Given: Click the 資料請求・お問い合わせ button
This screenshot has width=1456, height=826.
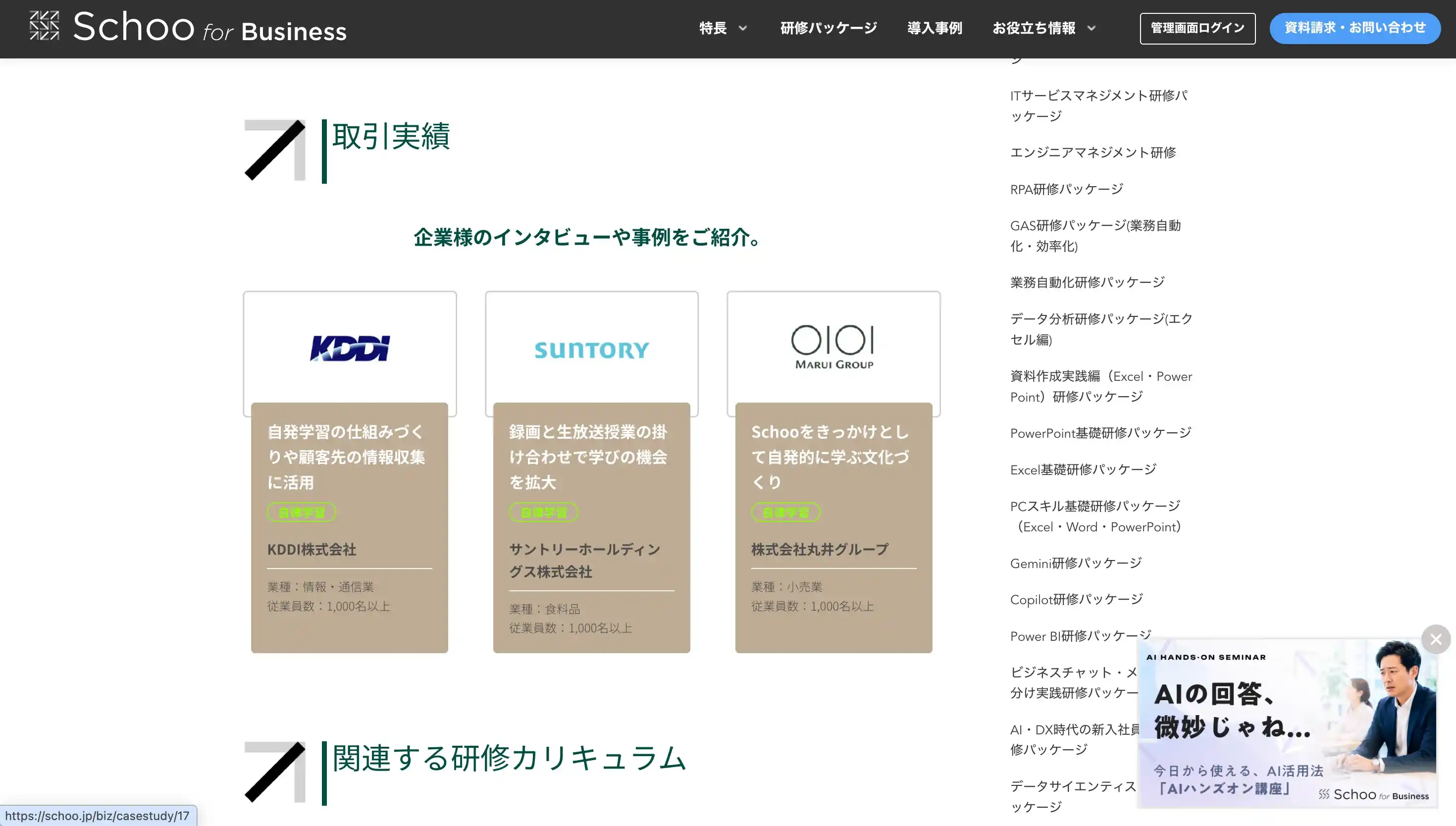Looking at the screenshot, I should 1355,28.
